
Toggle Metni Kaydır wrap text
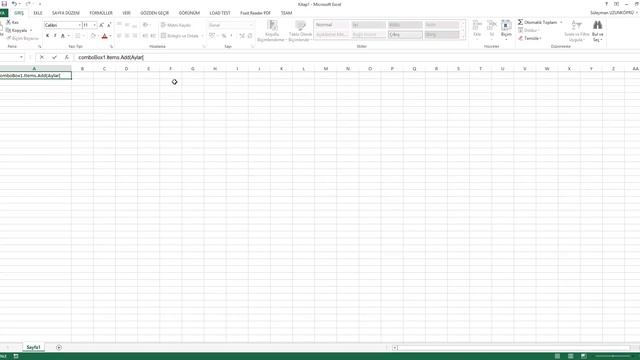176,25
